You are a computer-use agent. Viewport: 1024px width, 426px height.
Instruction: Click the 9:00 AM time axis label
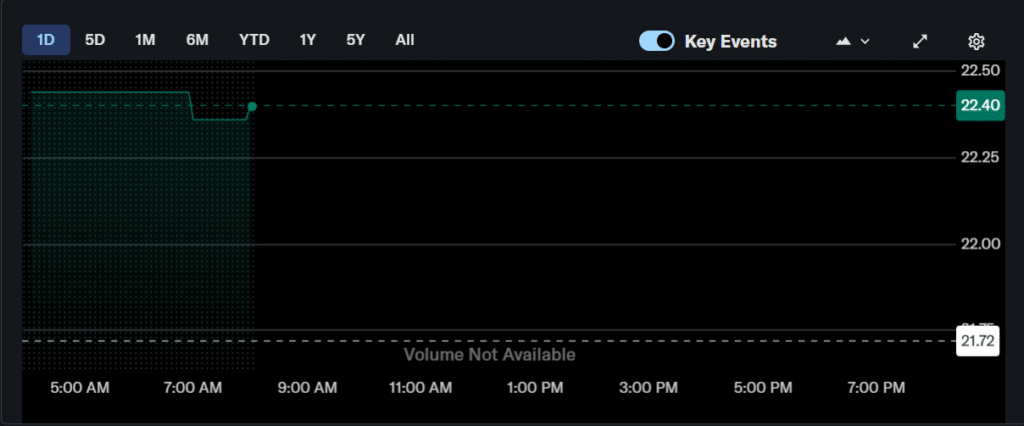pyautogui.click(x=305, y=387)
